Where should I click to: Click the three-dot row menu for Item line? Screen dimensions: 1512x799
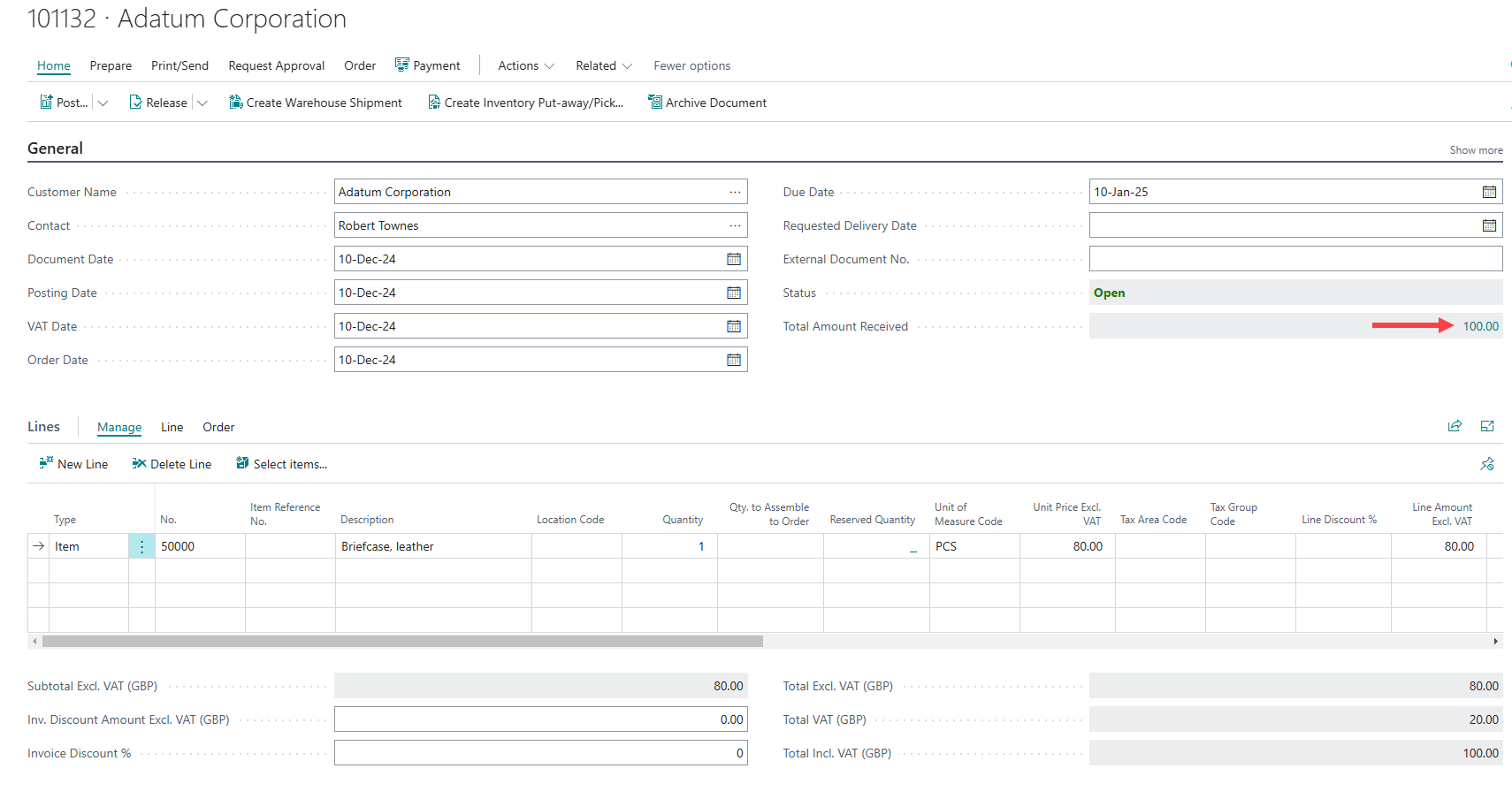point(141,546)
